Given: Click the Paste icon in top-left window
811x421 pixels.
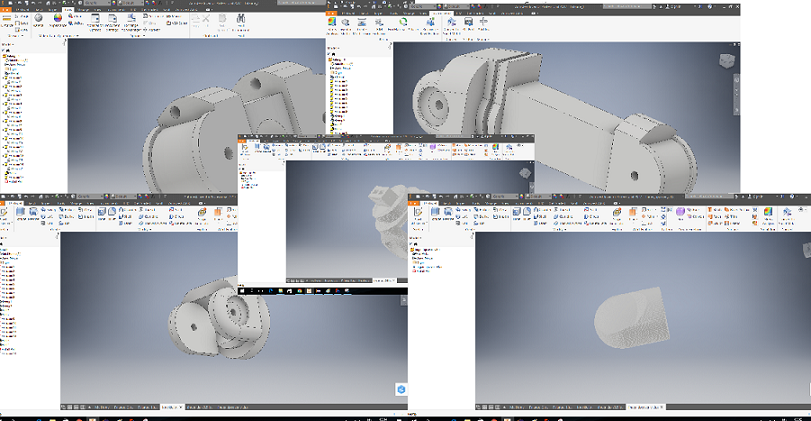Looking at the screenshot, I should (222, 22).
